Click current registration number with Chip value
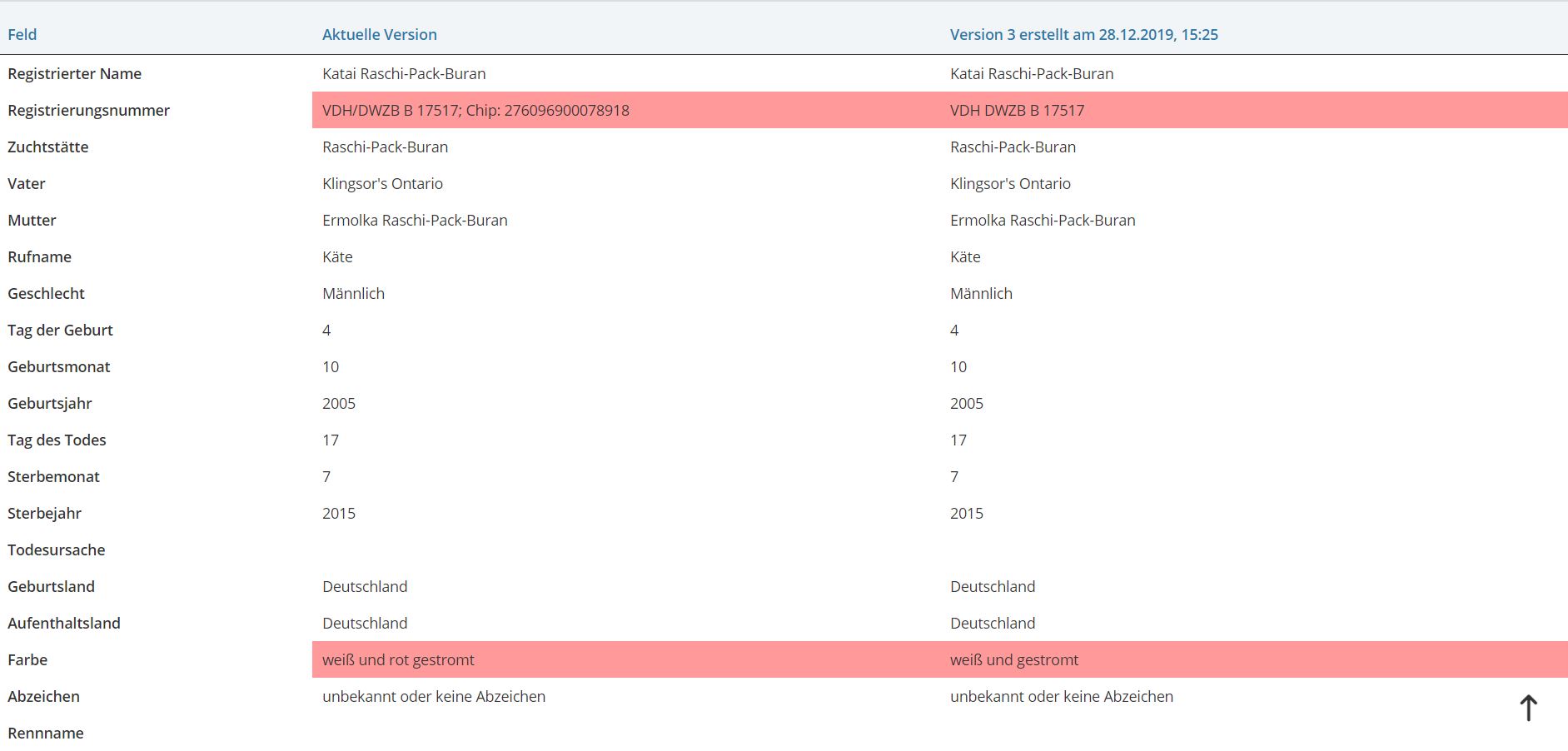The width and height of the screenshot is (1568, 751). (475, 110)
